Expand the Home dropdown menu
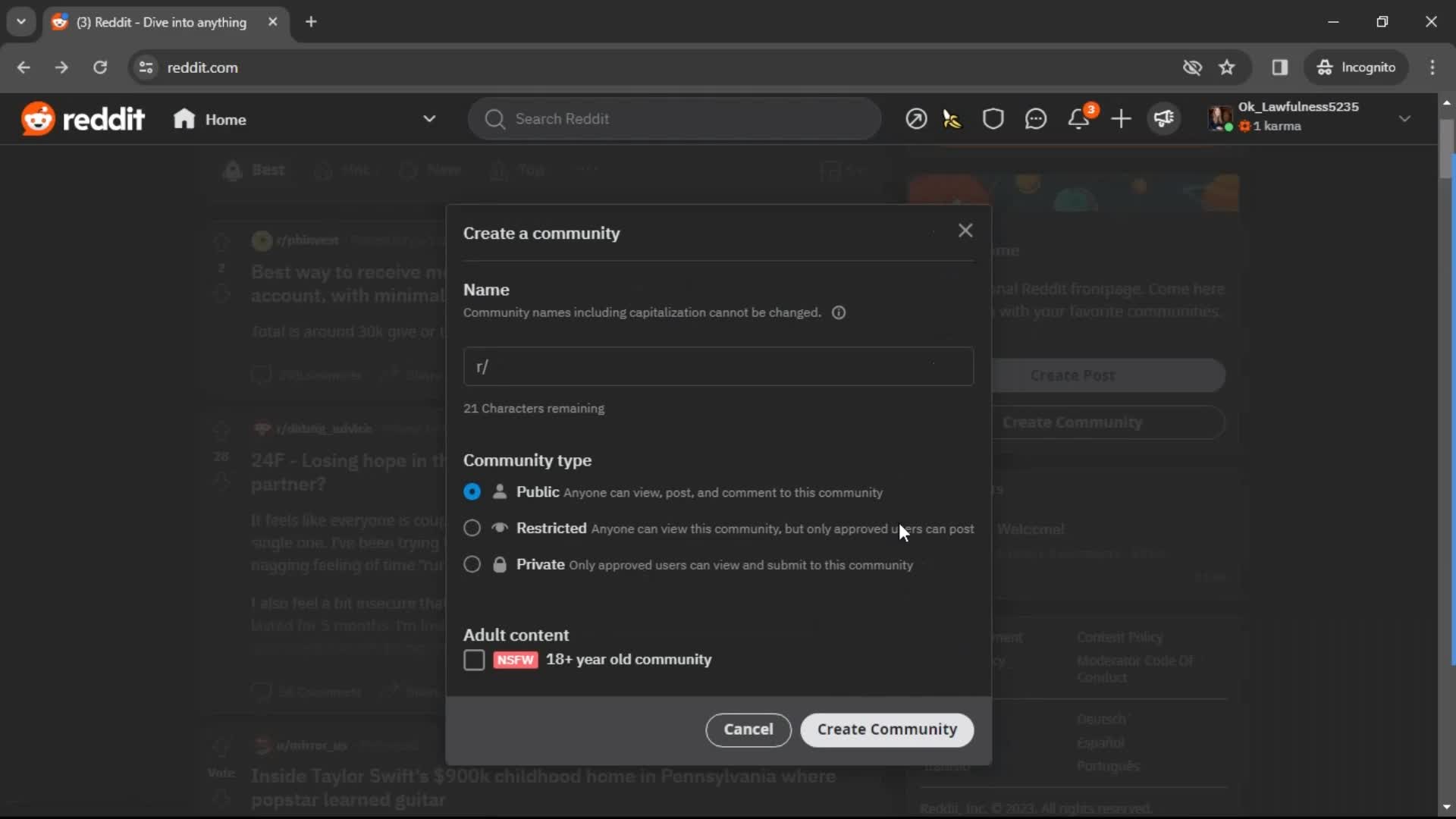This screenshot has width=1456, height=819. (429, 119)
